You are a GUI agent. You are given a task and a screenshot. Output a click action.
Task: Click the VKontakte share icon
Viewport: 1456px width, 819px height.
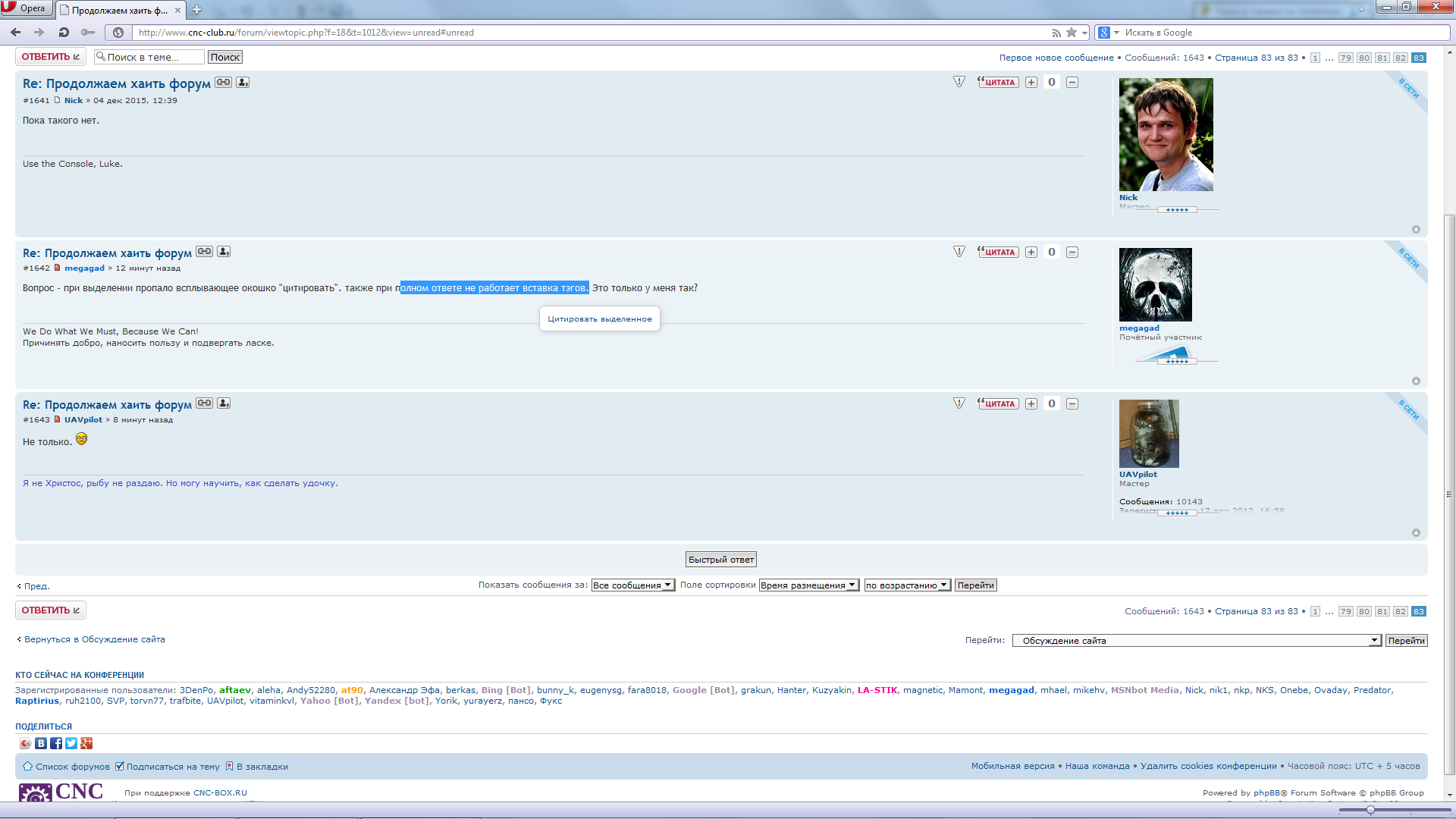(x=41, y=743)
